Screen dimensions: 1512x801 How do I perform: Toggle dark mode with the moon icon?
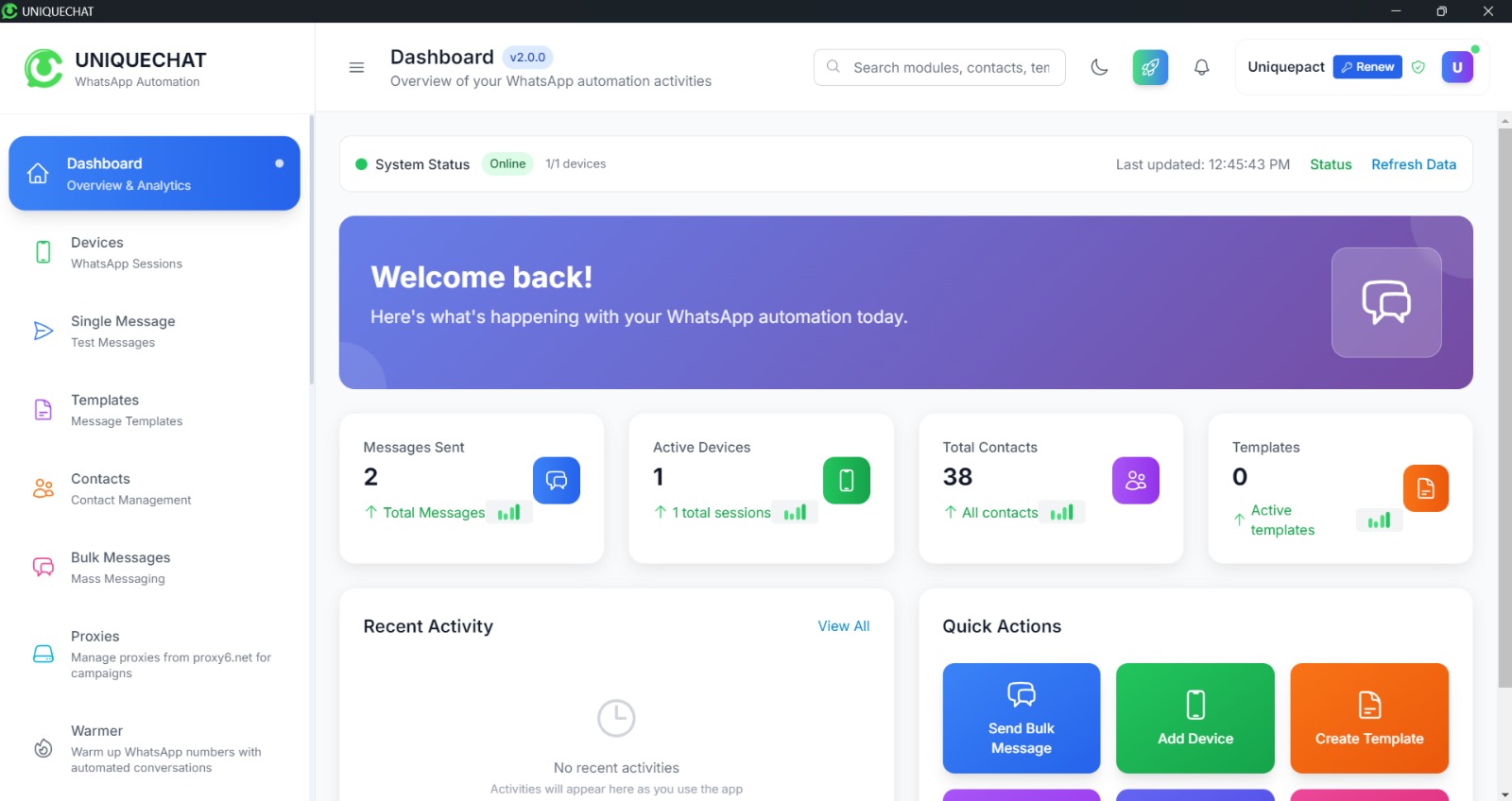click(1099, 67)
